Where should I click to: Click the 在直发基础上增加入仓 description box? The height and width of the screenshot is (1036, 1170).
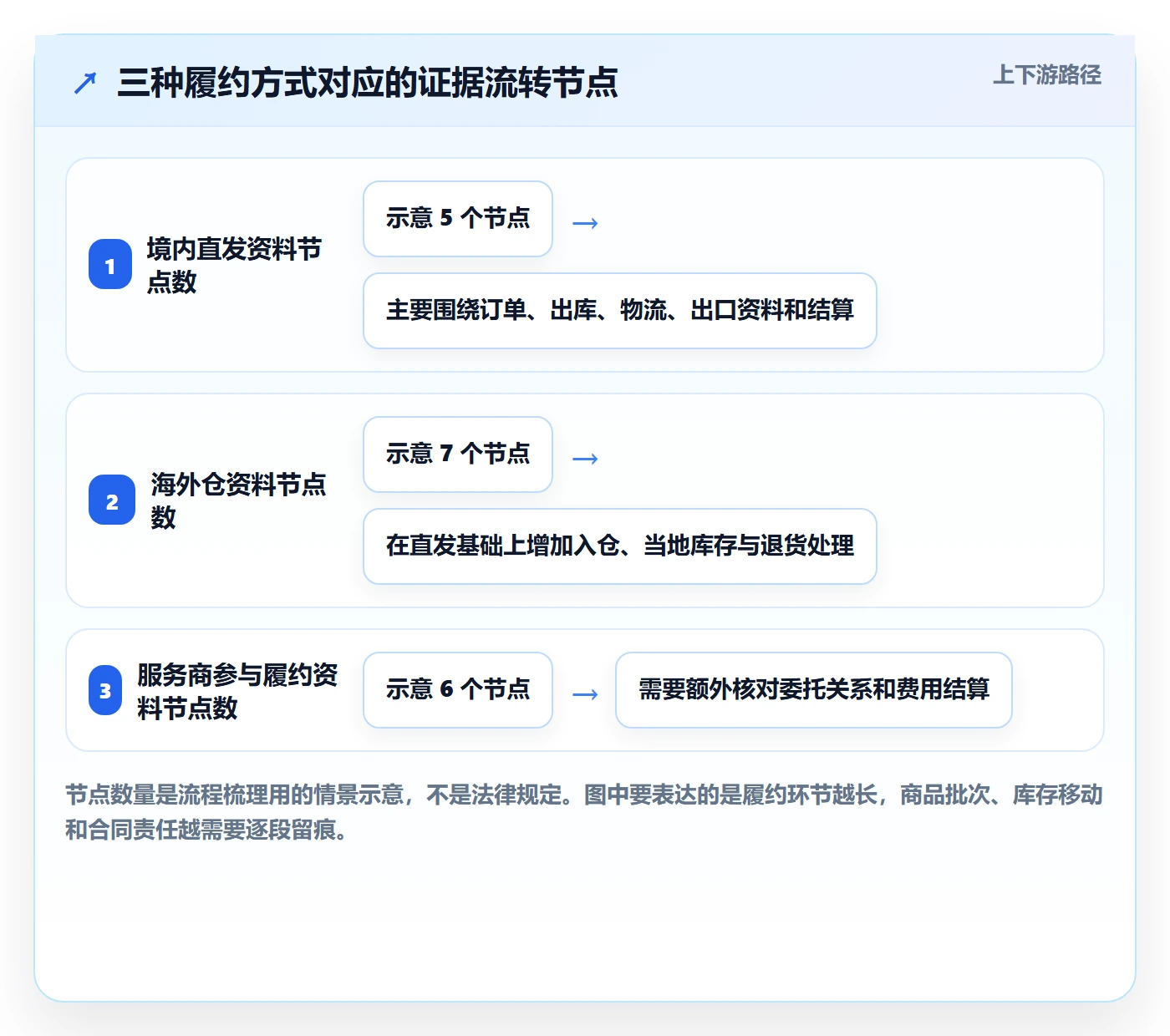coord(620,546)
